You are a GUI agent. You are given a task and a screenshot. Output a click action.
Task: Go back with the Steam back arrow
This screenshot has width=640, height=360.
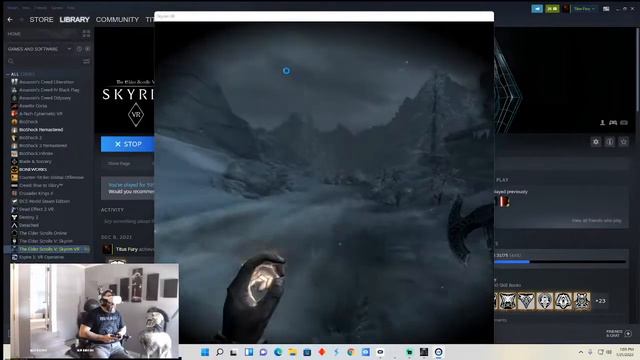[x=10, y=20]
